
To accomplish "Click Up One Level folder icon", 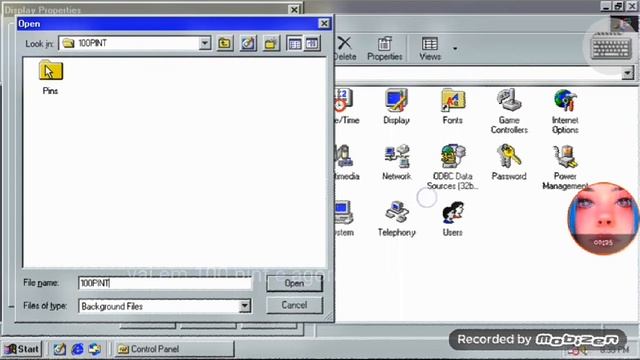I will click(x=224, y=43).
